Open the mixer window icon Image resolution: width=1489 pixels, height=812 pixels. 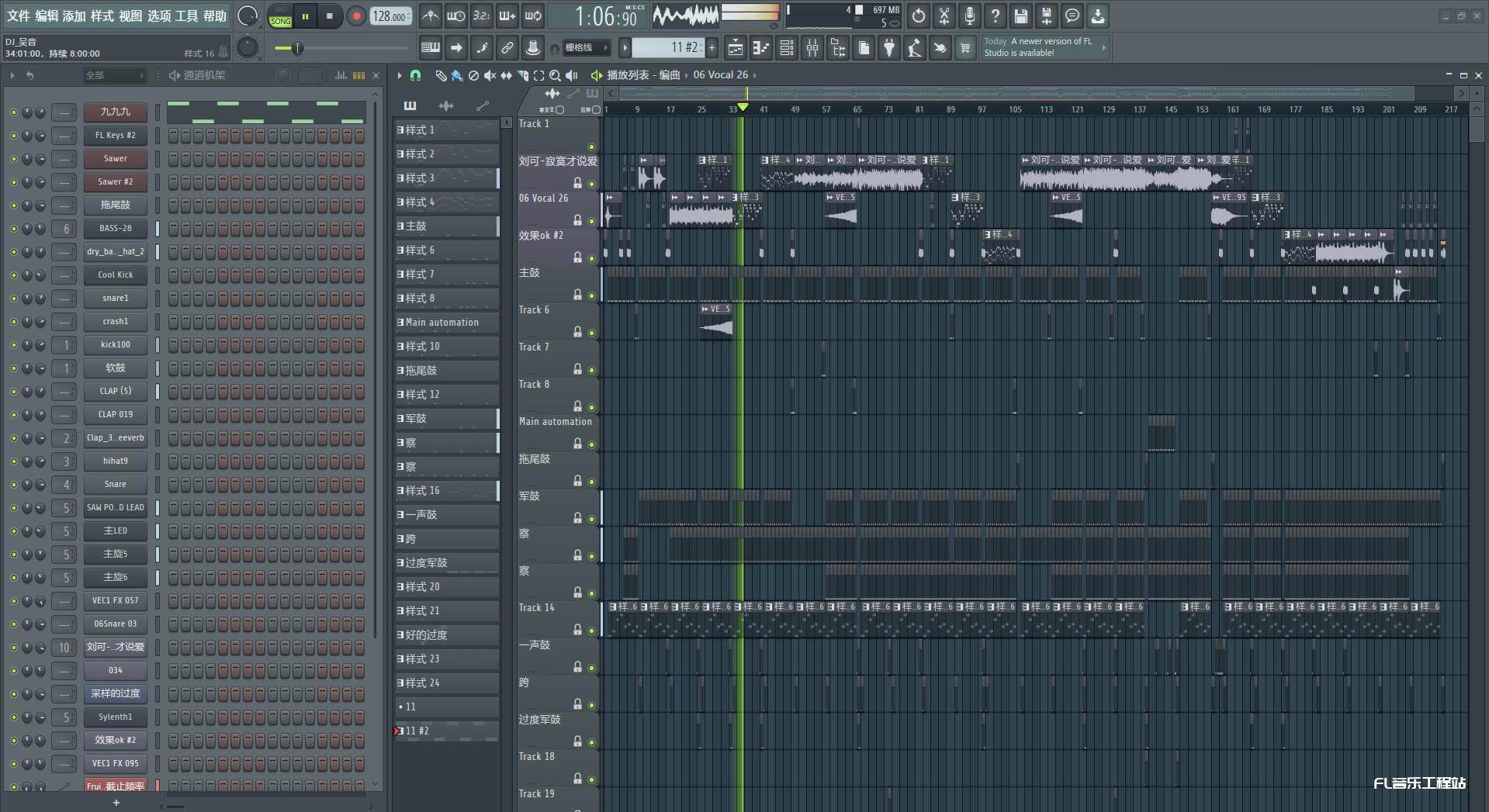[812, 48]
